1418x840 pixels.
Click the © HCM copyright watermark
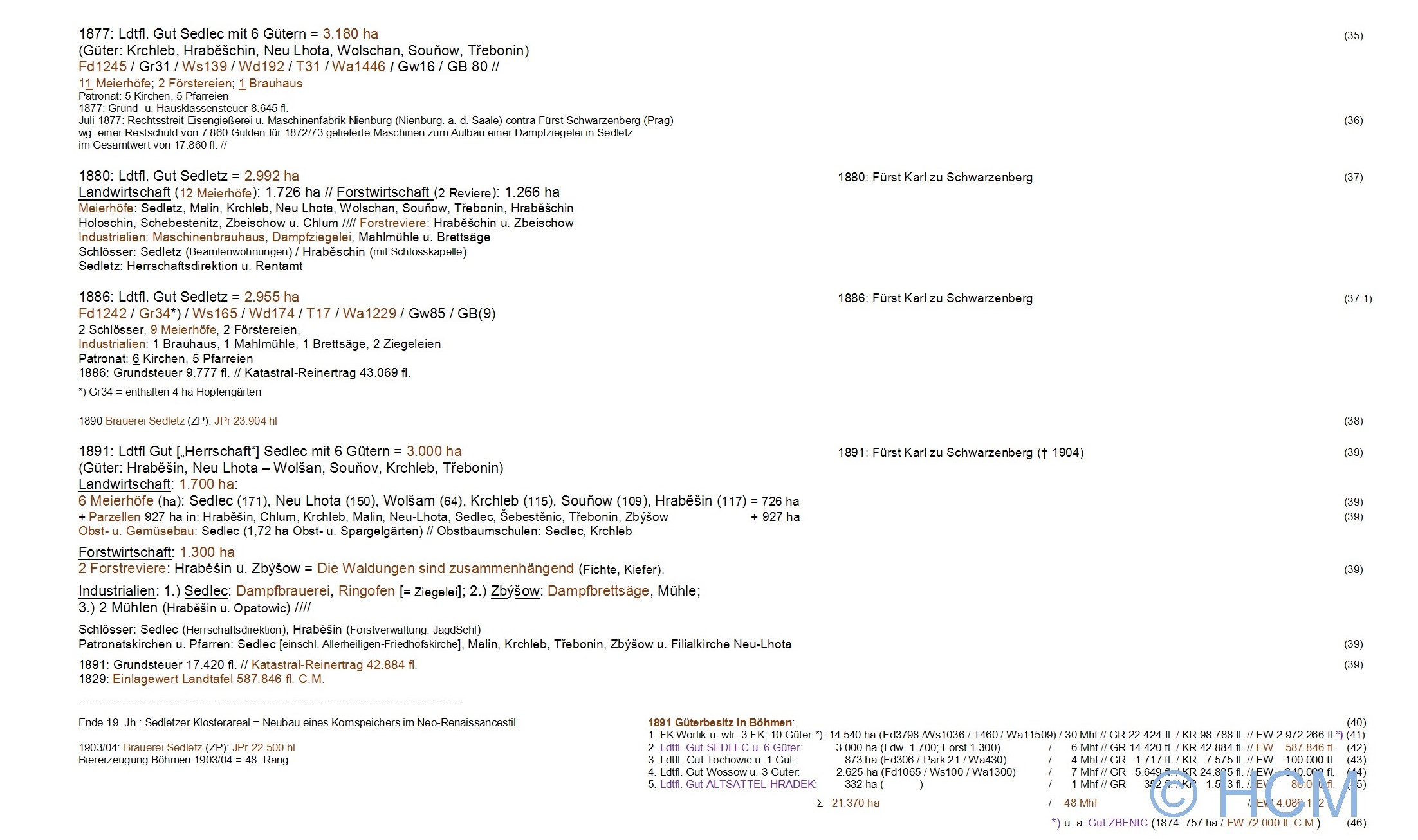1253,794
